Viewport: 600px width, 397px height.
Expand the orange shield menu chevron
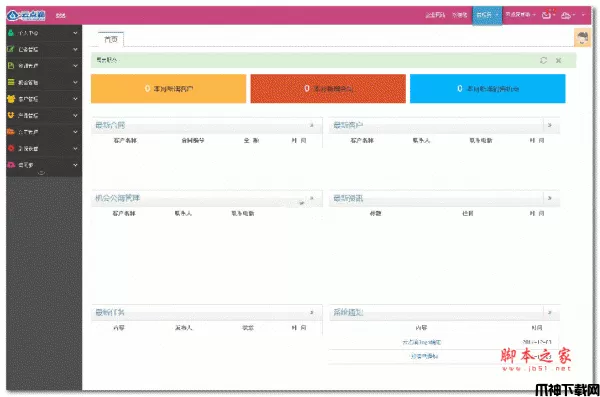pos(75,115)
